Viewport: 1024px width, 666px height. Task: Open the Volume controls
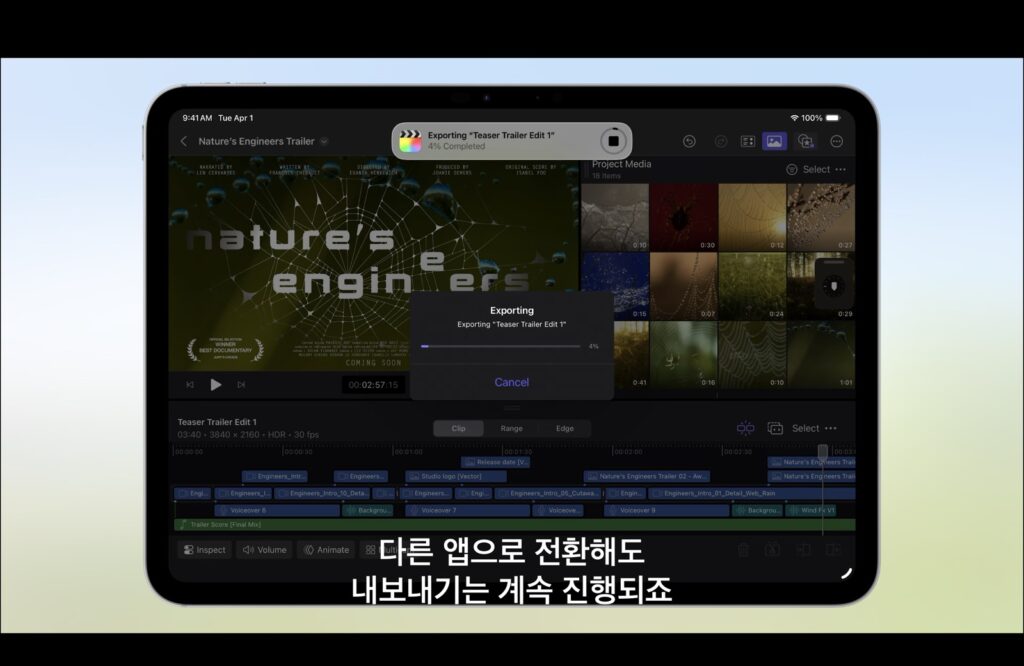264,550
